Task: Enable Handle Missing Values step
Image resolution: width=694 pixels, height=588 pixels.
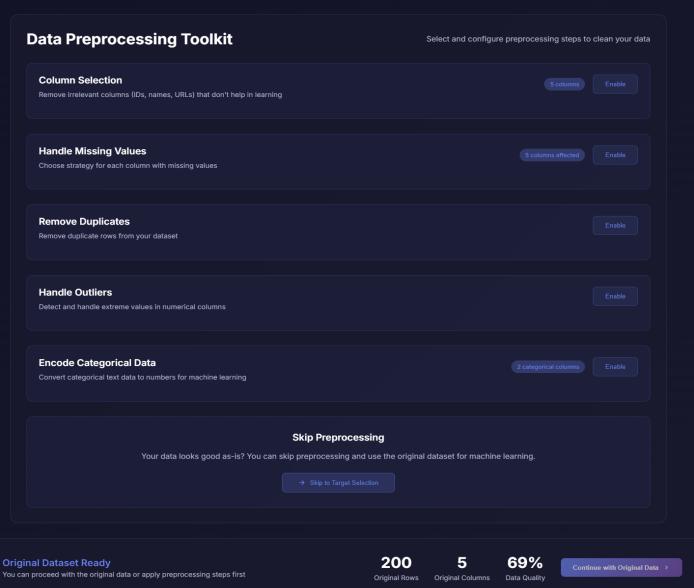Action: pos(615,155)
